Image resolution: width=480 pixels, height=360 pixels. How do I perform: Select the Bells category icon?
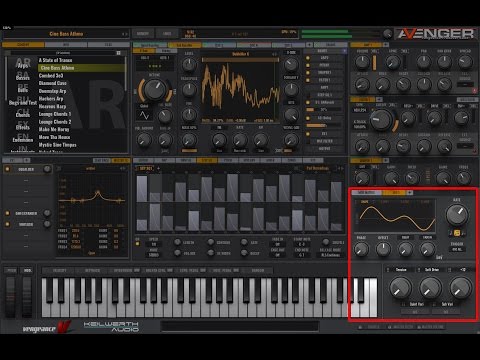23,88
